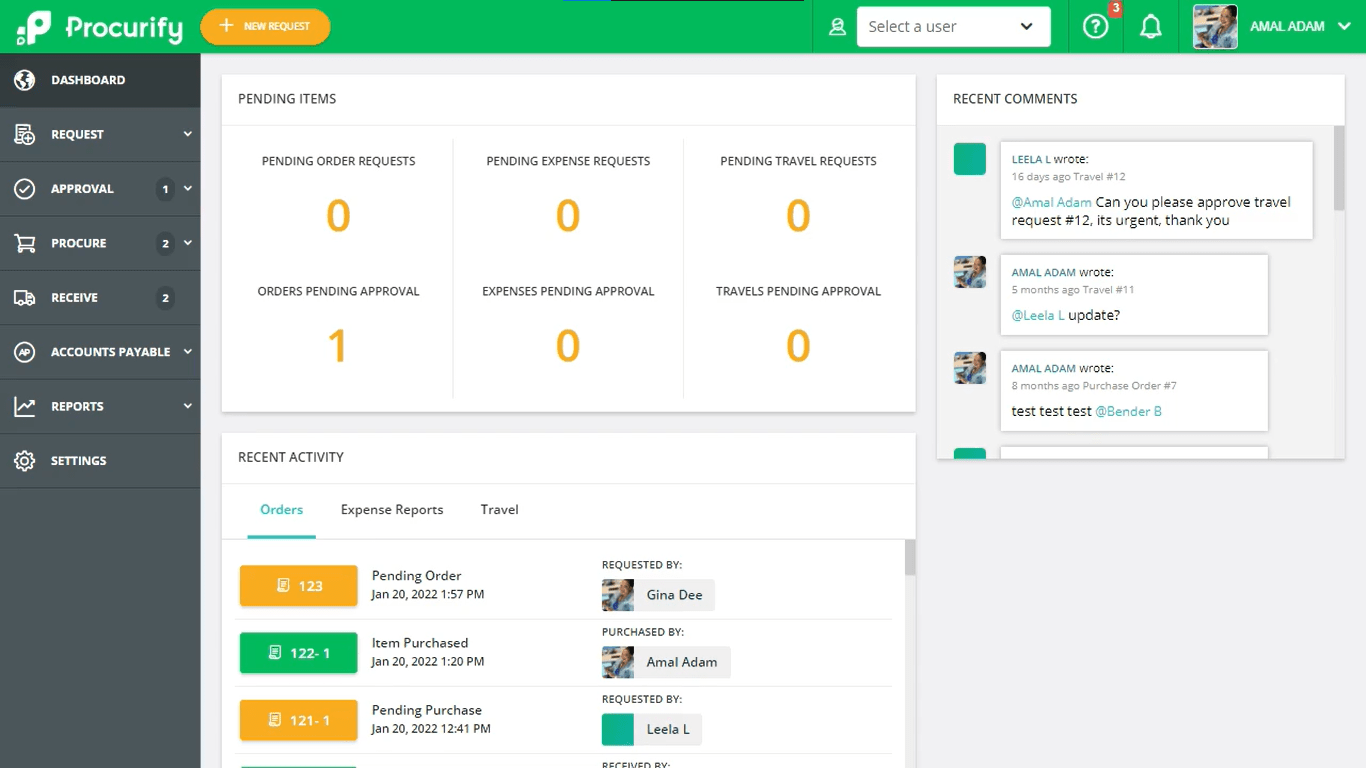Viewport: 1366px width, 768px height.
Task: Click the Recent Activity scrollbar
Action: tap(910, 558)
